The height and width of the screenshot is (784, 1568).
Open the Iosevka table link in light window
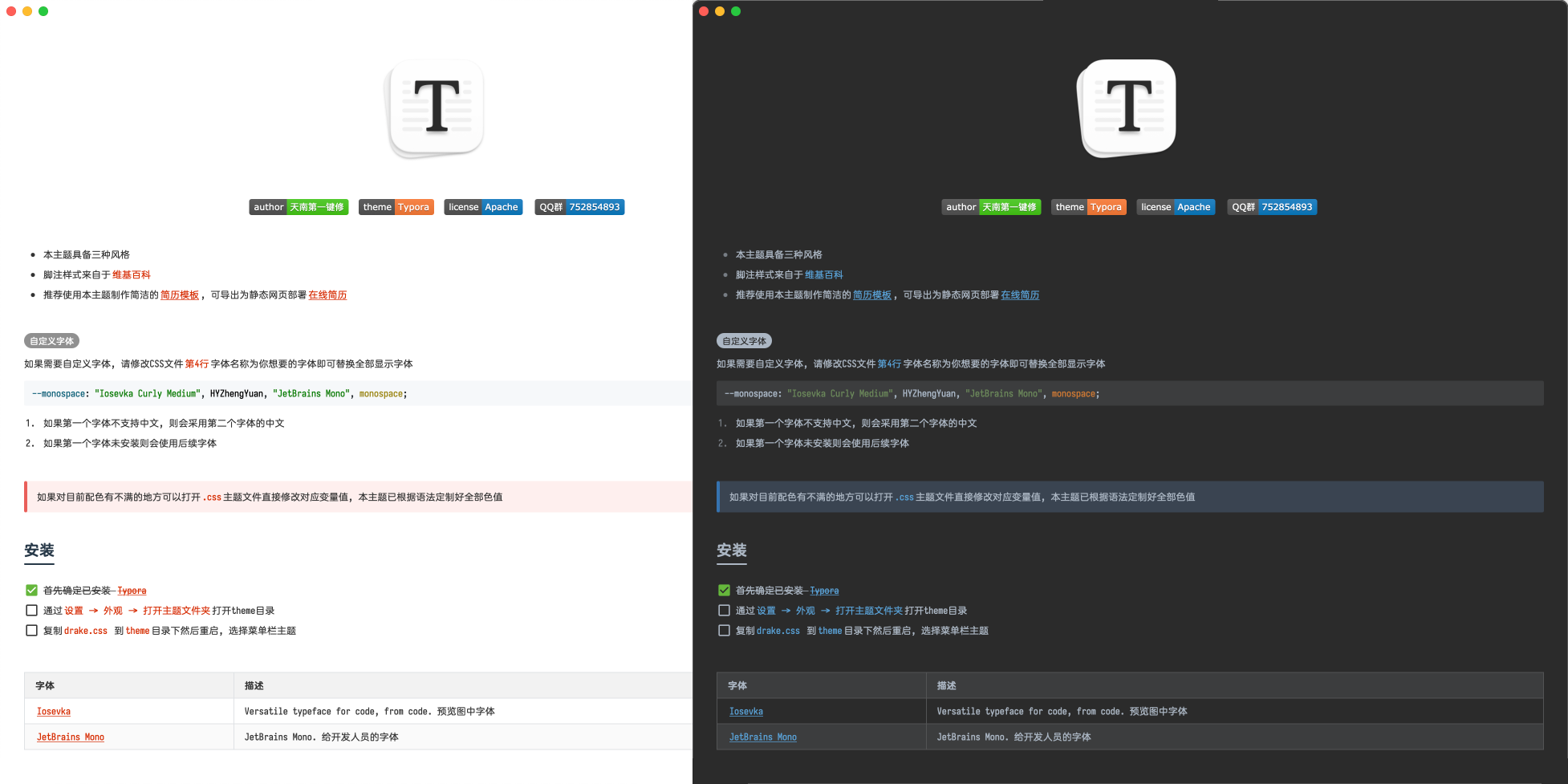tap(54, 712)
